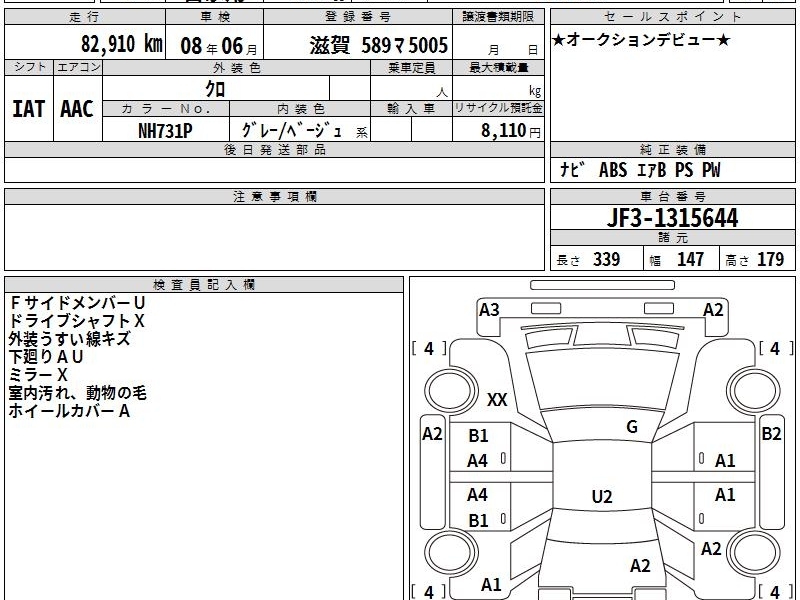The width and height of the screenshot is (800, 600).
Task: Click the 純正装備 header
Action: coord(672,149)
